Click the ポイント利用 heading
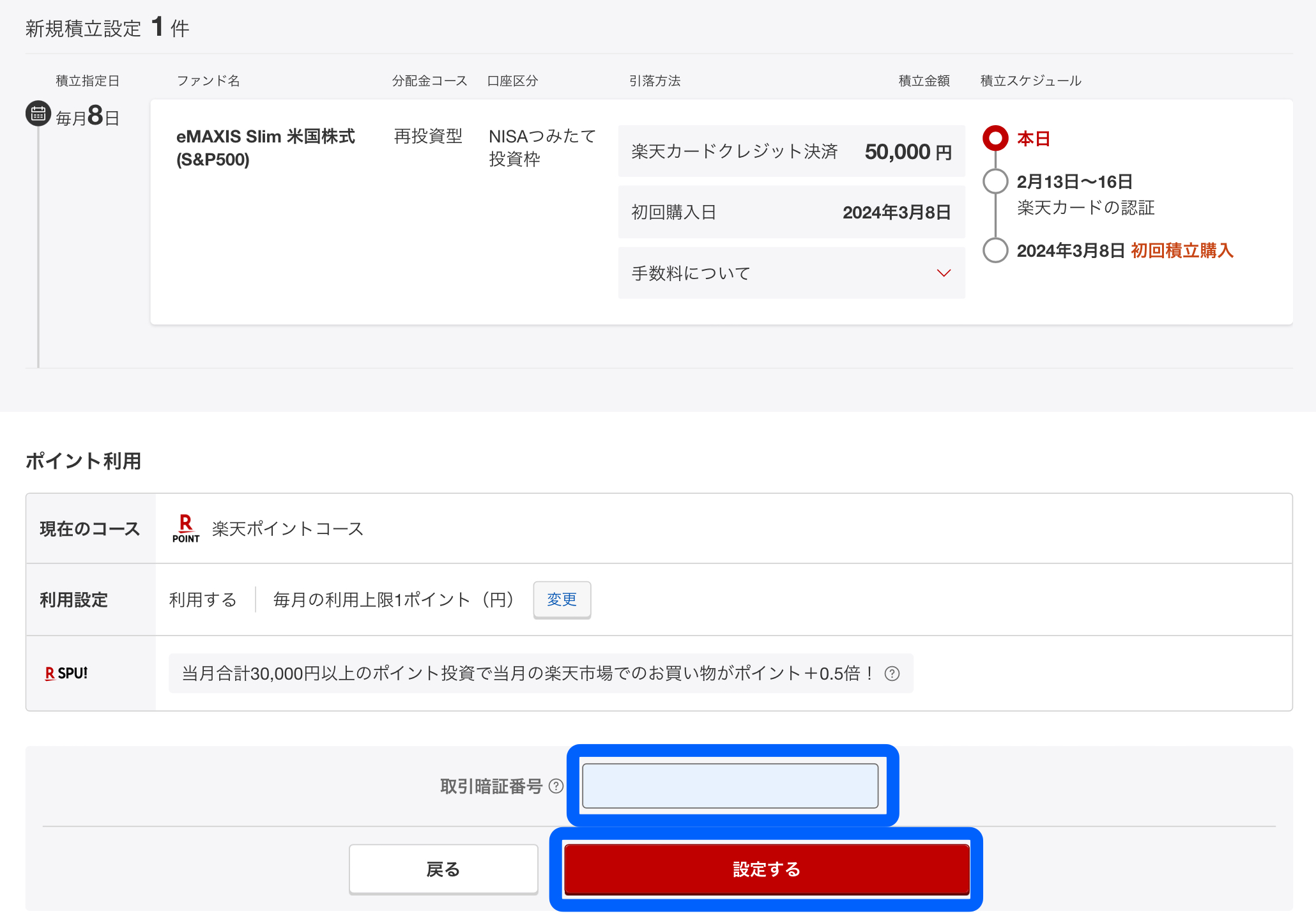 [x=83, y=461]
